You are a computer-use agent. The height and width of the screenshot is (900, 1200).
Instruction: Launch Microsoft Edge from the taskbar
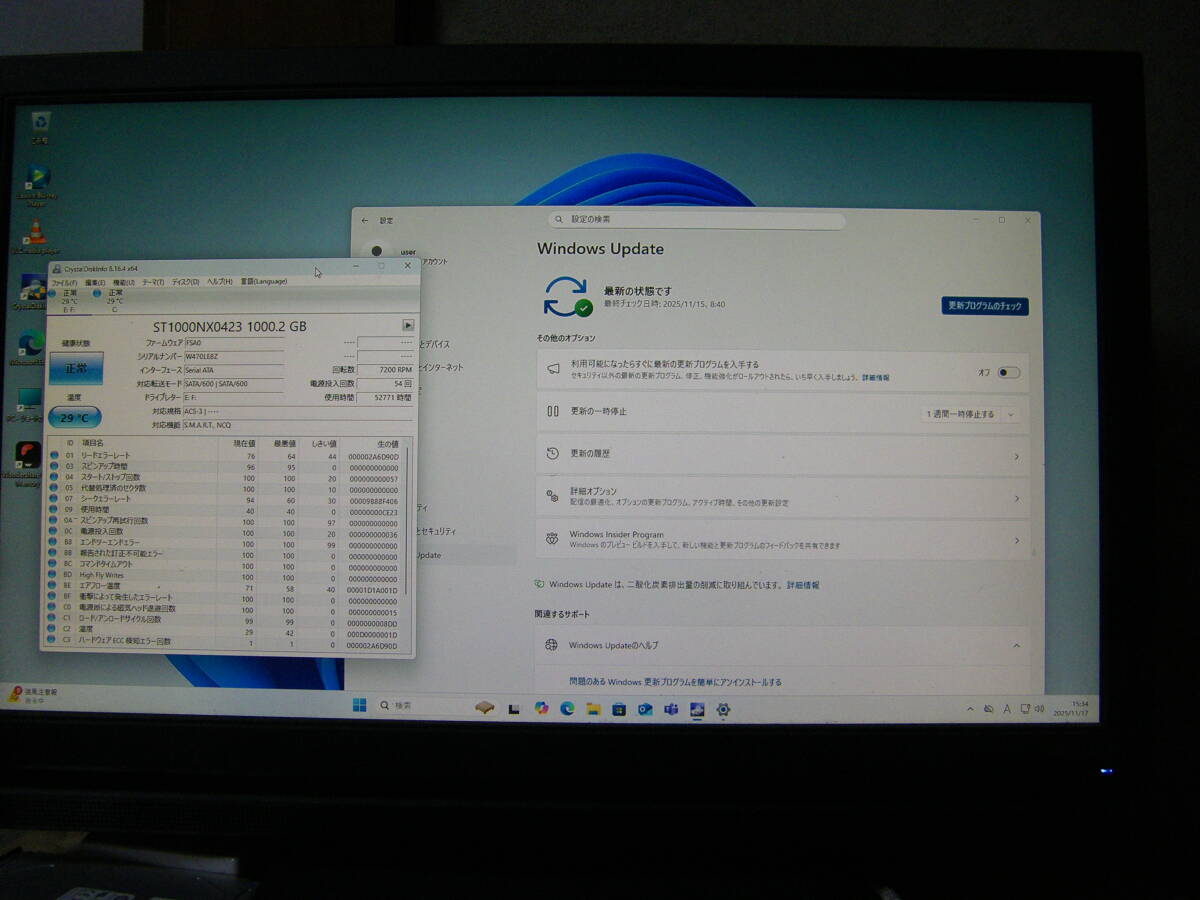(x=567, y=708)
